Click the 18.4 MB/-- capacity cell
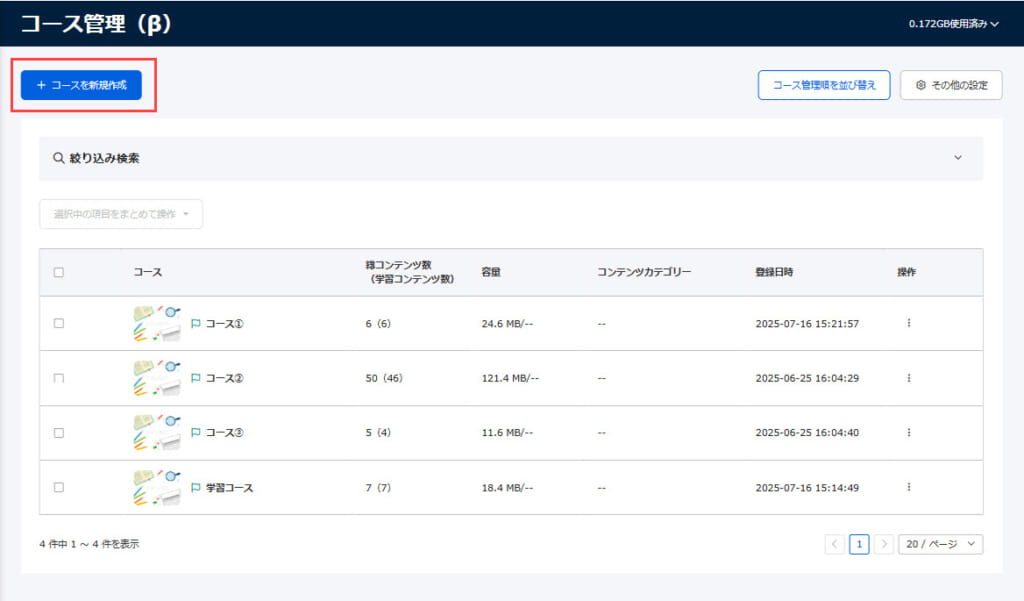Image resolution: width=1024 pixels, height=601 pixels. [507, 487]
